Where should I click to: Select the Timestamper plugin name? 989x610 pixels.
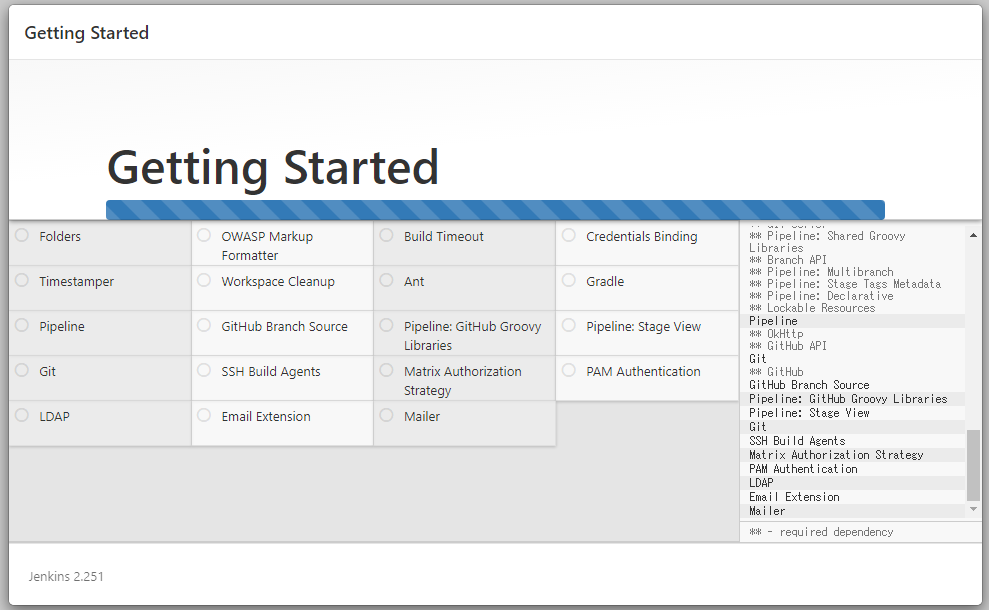click(76, 281)
